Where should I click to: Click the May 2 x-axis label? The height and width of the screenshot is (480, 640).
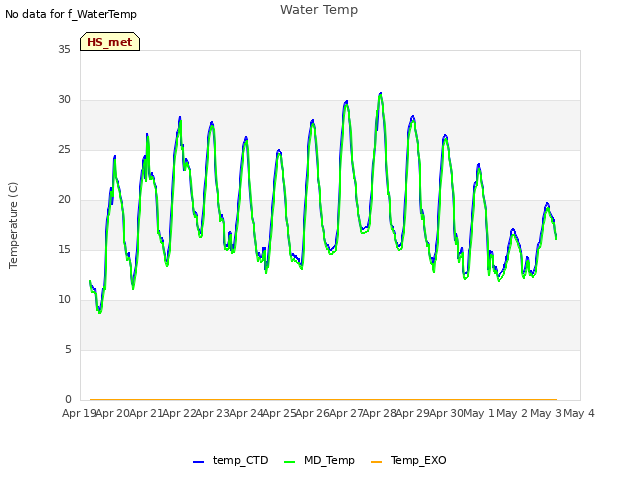[x=512, y=413]
